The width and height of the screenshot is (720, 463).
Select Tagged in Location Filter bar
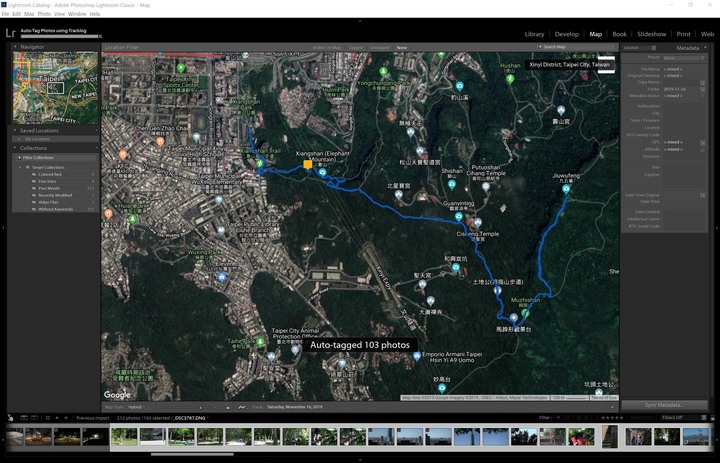click(x=355, y=47)
